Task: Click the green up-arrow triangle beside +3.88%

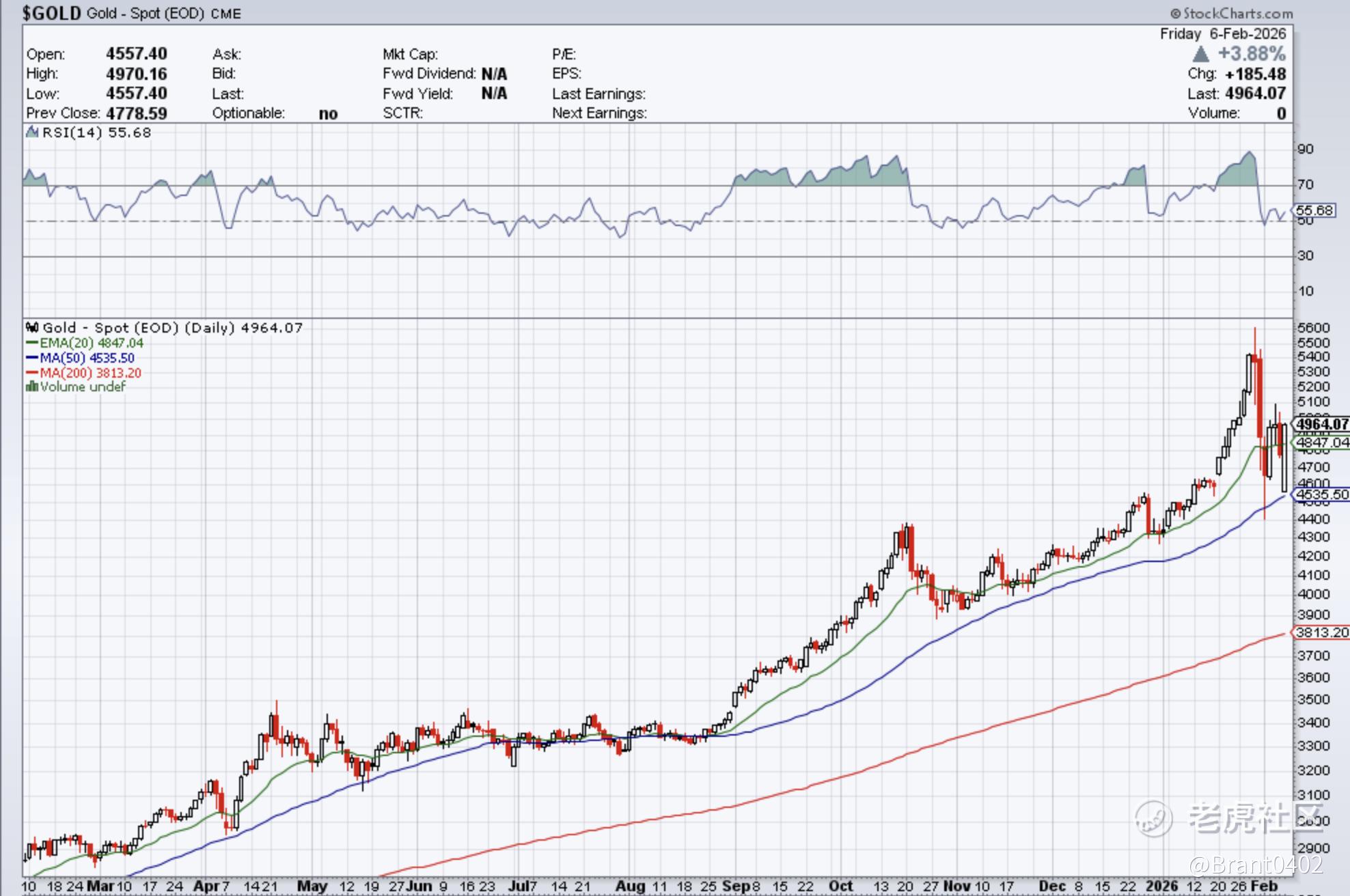Action: point(1200,54)
